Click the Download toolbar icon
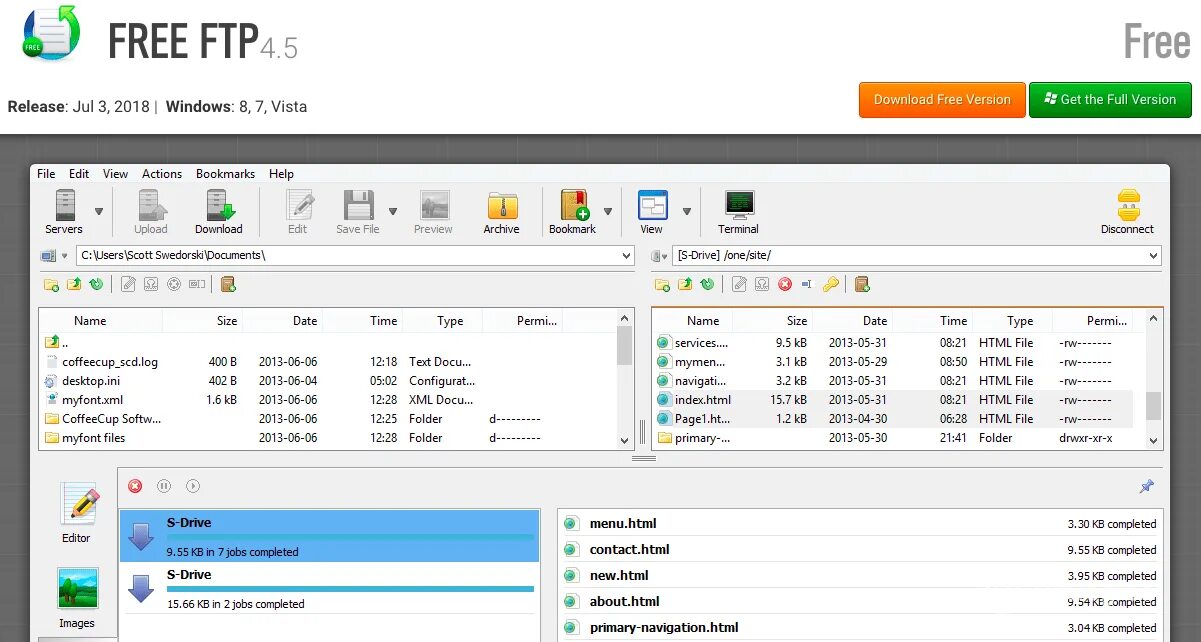Viewport: 1201px width, 642px height. point(219,205)
